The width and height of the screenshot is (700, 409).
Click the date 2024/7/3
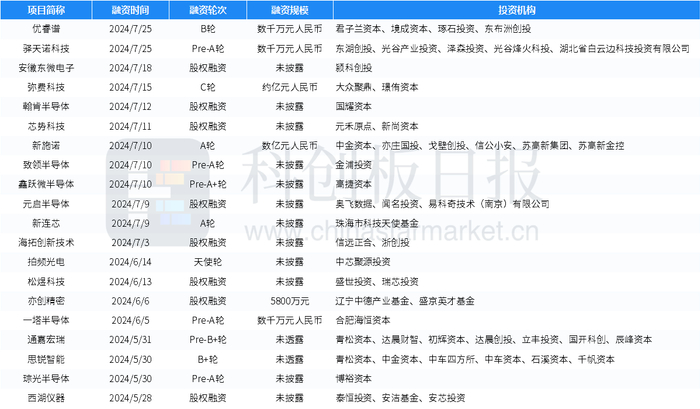click(130, 242)
